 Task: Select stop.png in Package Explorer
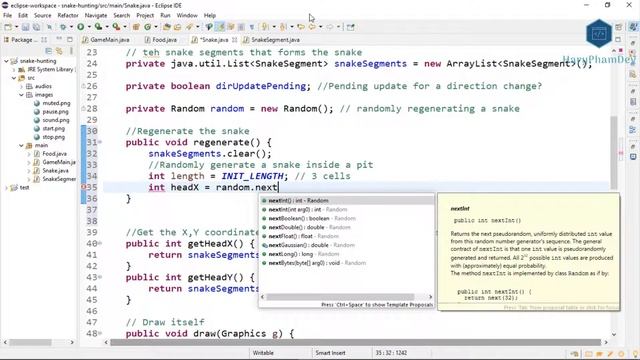coord(49,137)
